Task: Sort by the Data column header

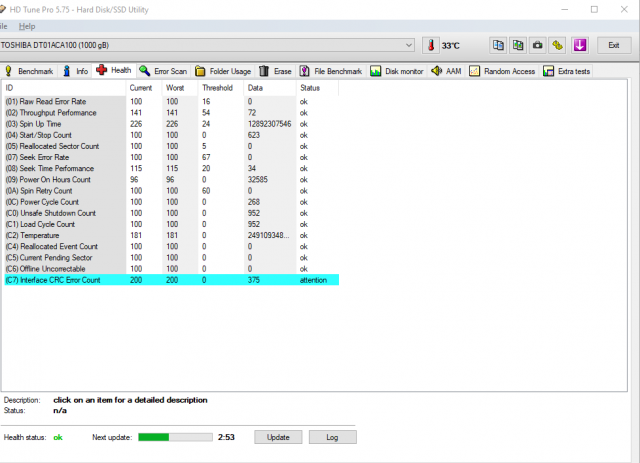Action: tap(270, 88)
